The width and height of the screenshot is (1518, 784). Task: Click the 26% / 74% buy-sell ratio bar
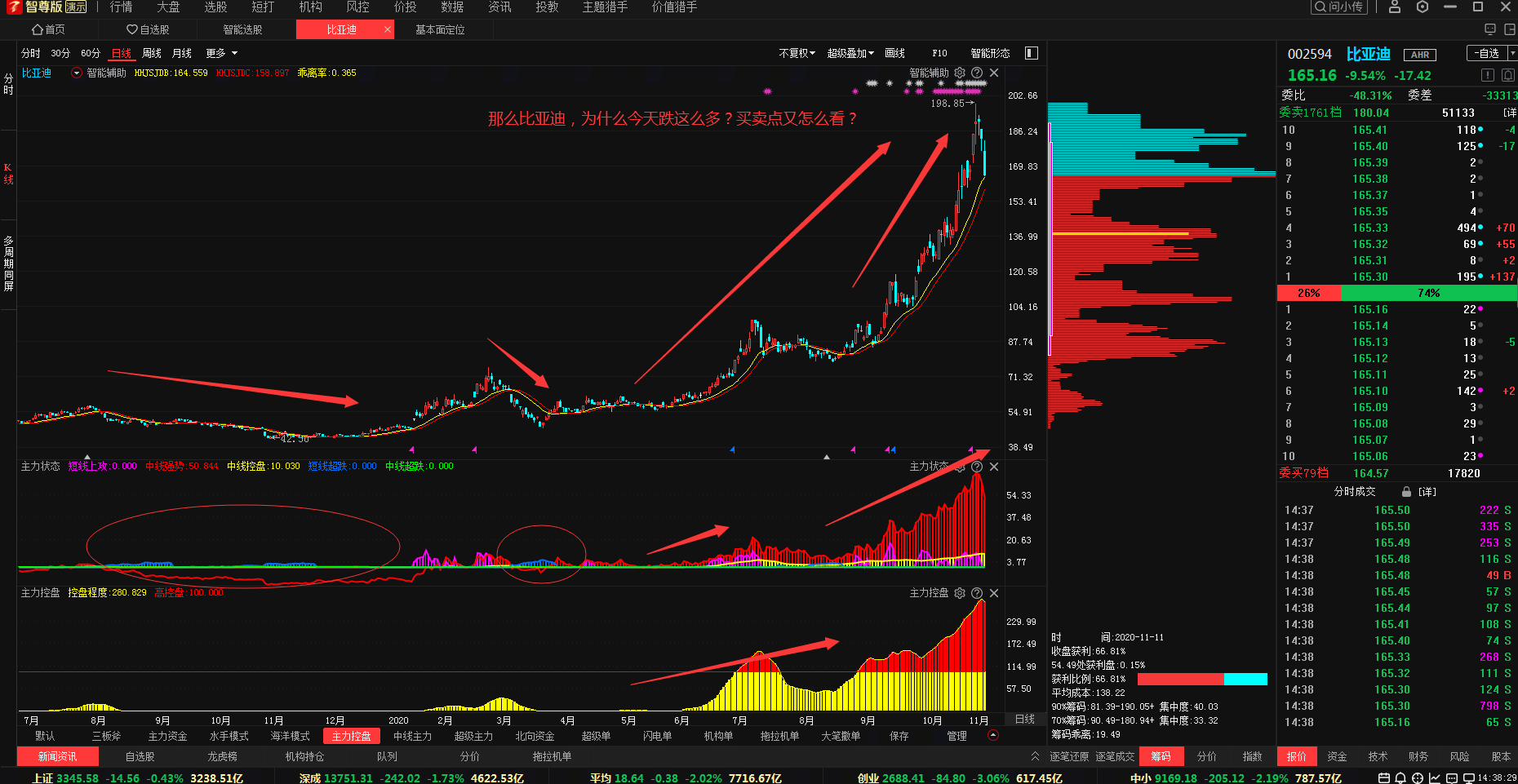coord(1397,293)
